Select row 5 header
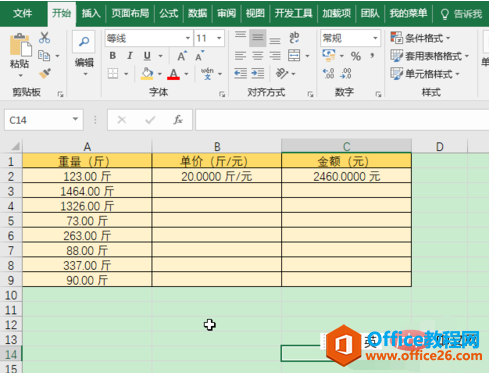The image size is (489, 373). click(11, 221)
